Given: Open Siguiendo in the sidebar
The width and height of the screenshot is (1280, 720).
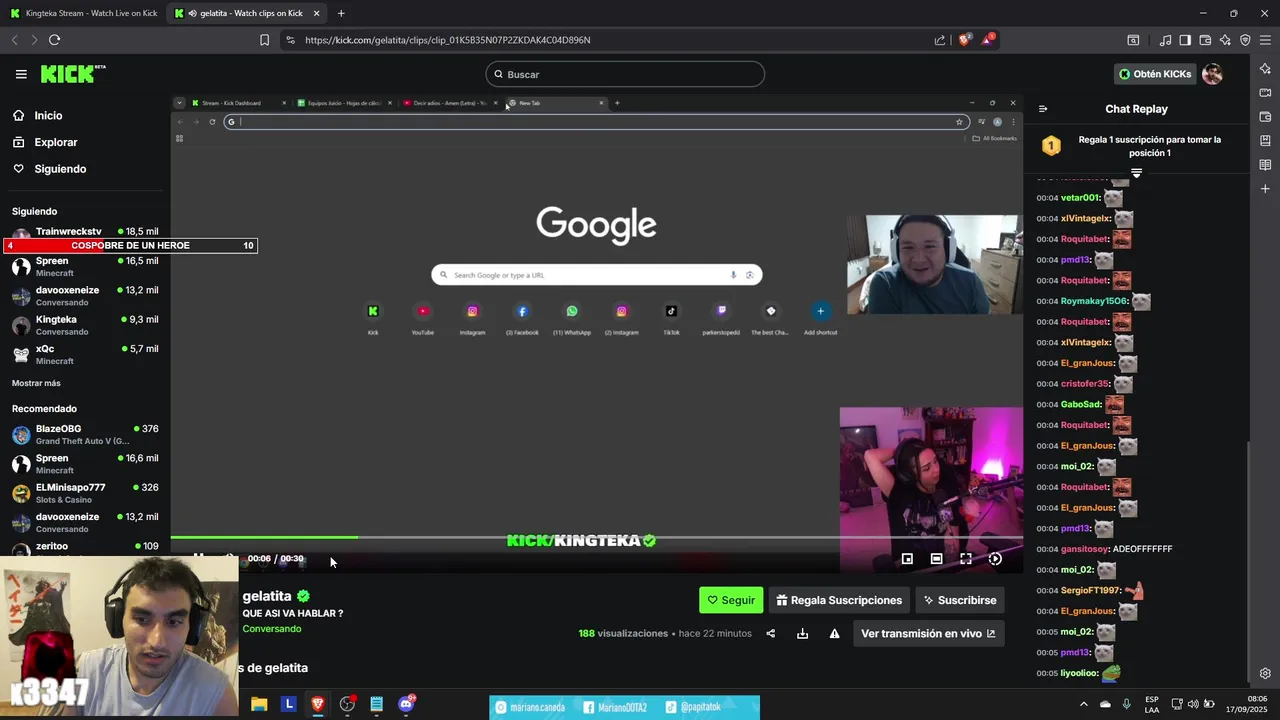Looking at the screenshot, I should coord(60,169).
